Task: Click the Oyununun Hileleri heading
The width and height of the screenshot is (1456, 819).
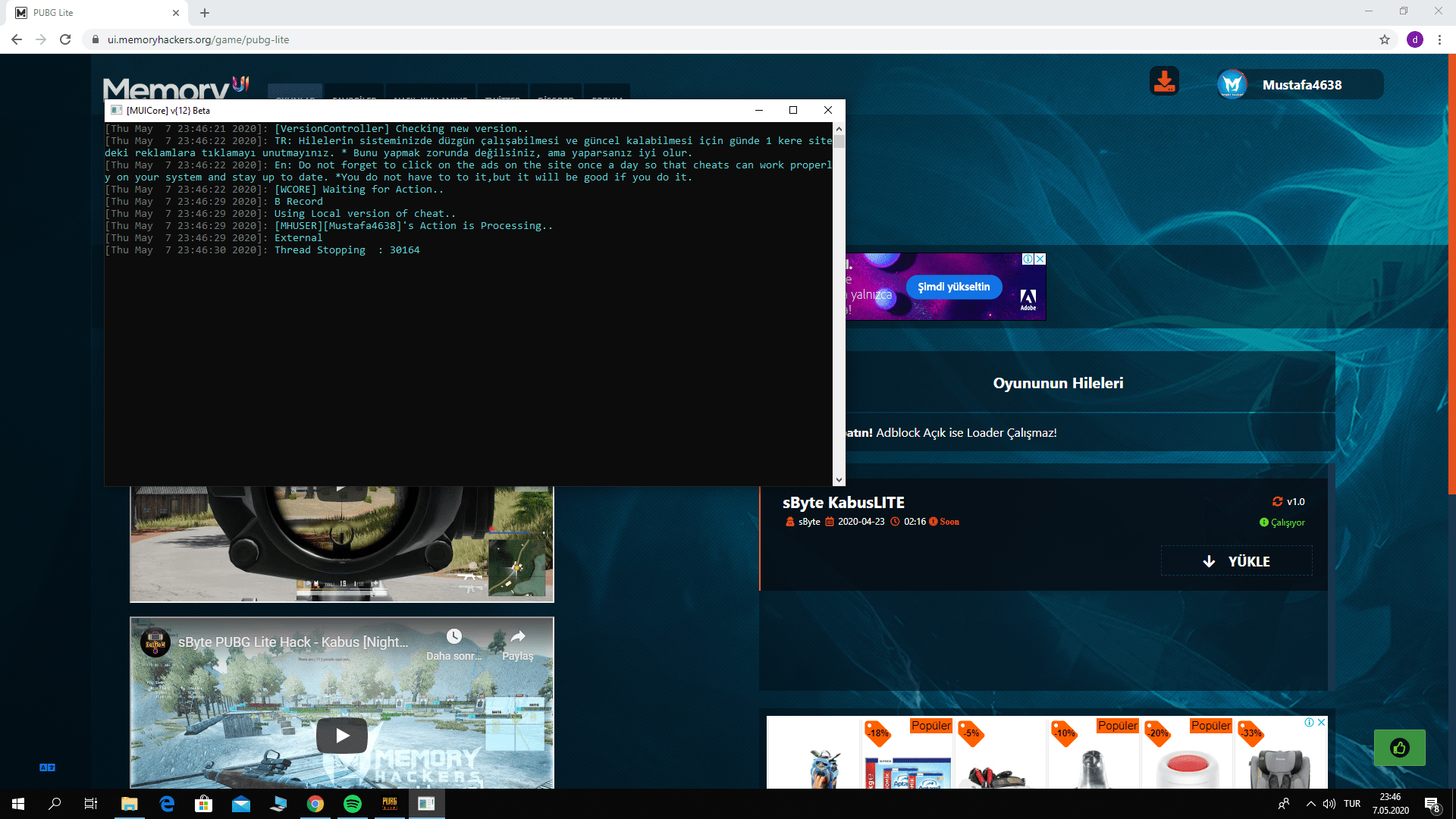Action: (x=1059, y=384)
